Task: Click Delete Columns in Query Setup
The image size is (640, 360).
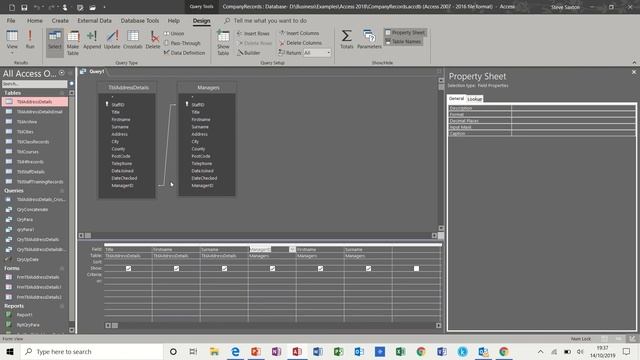Action: [x=300, y=43]
